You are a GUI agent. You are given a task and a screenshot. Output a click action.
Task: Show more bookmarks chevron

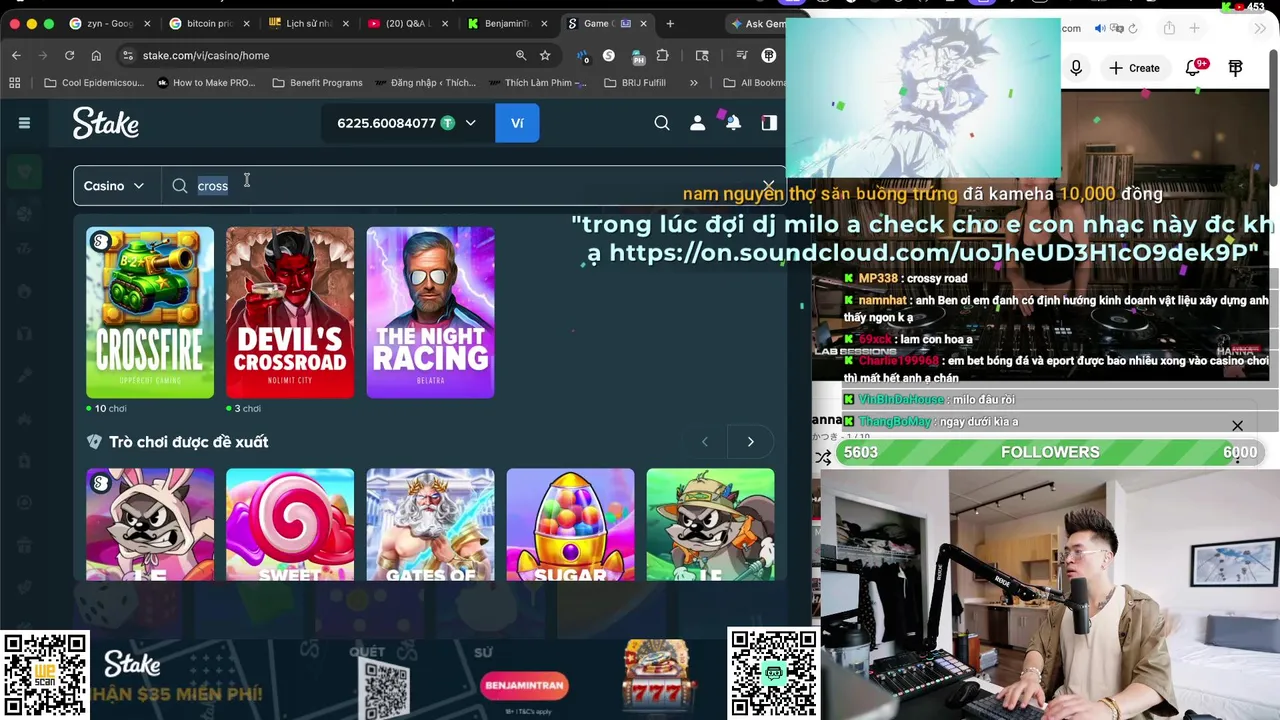click(x=693, y=83)
